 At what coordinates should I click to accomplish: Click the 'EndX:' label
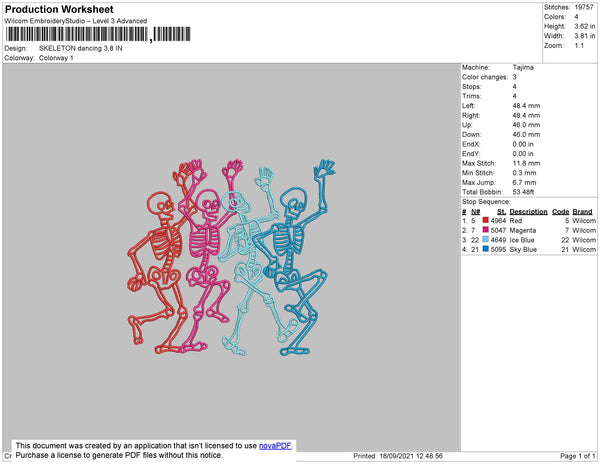471,144
